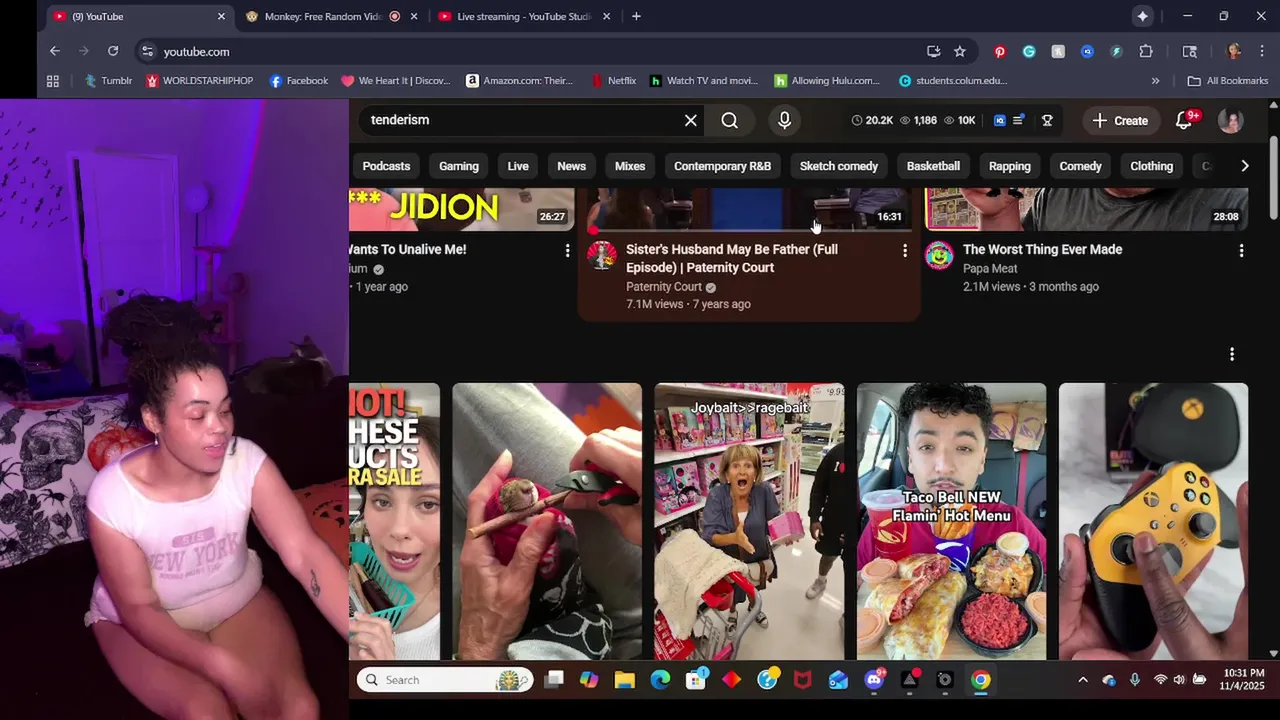Open more options for The Worst Thing Ever Made
Screen dimensions: 1280x720
point(1241,251)
